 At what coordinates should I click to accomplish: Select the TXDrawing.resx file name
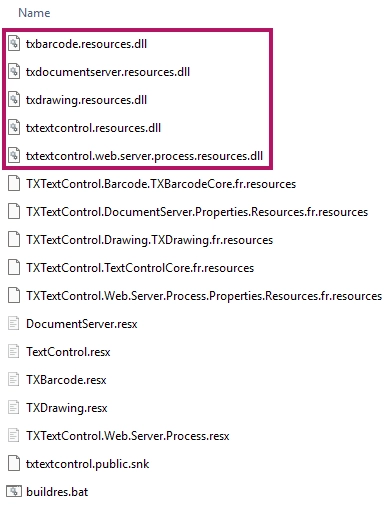[x=67, y=408]
